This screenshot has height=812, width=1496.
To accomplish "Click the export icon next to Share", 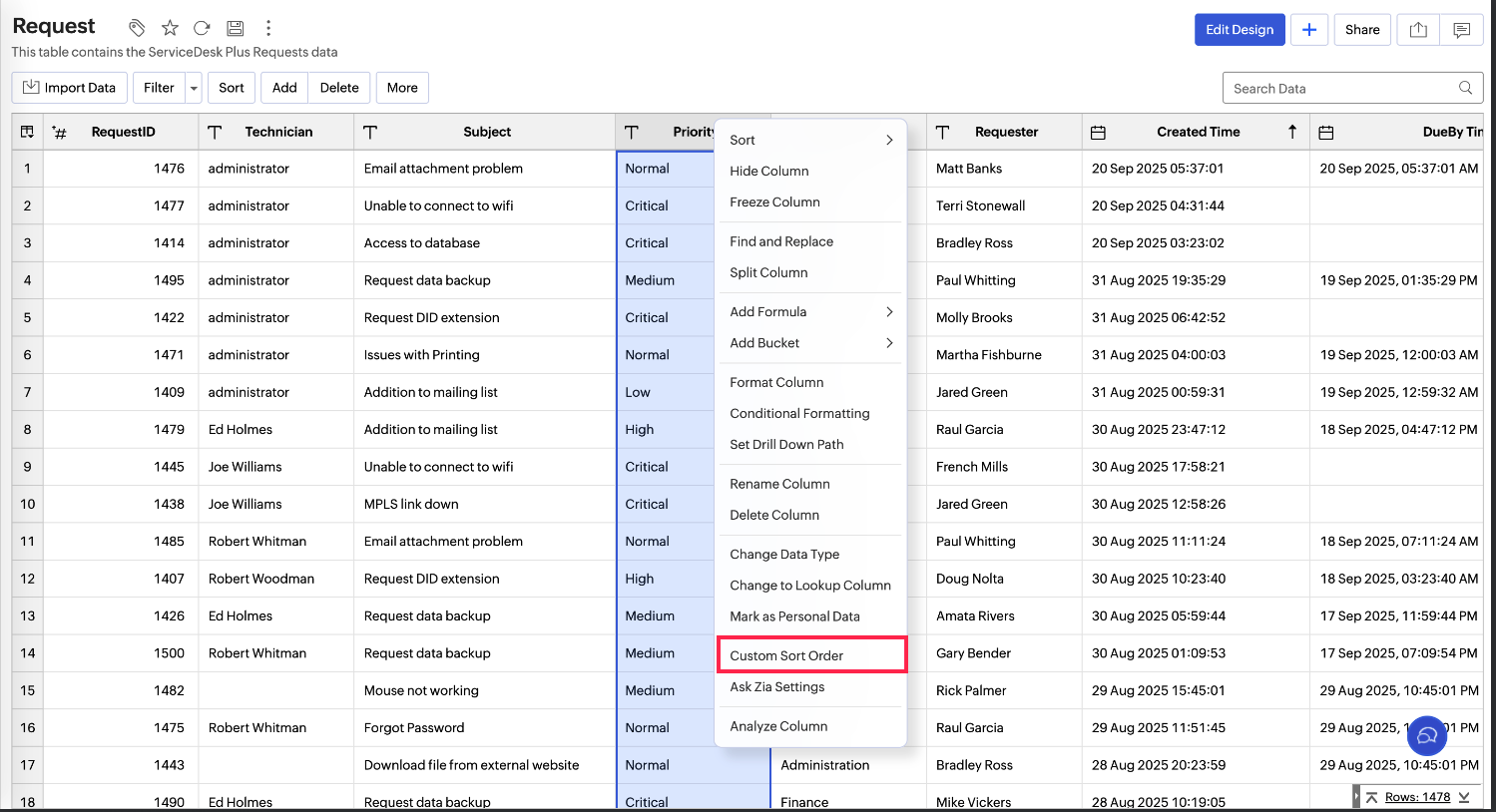I will (1418, 30).
